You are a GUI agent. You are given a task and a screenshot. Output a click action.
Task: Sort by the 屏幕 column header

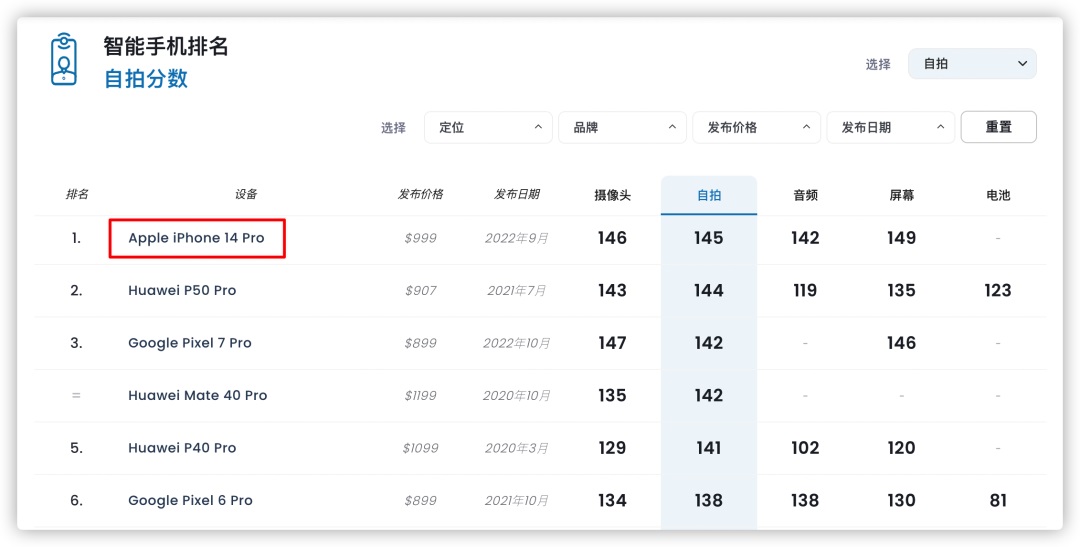pos(902,195)
